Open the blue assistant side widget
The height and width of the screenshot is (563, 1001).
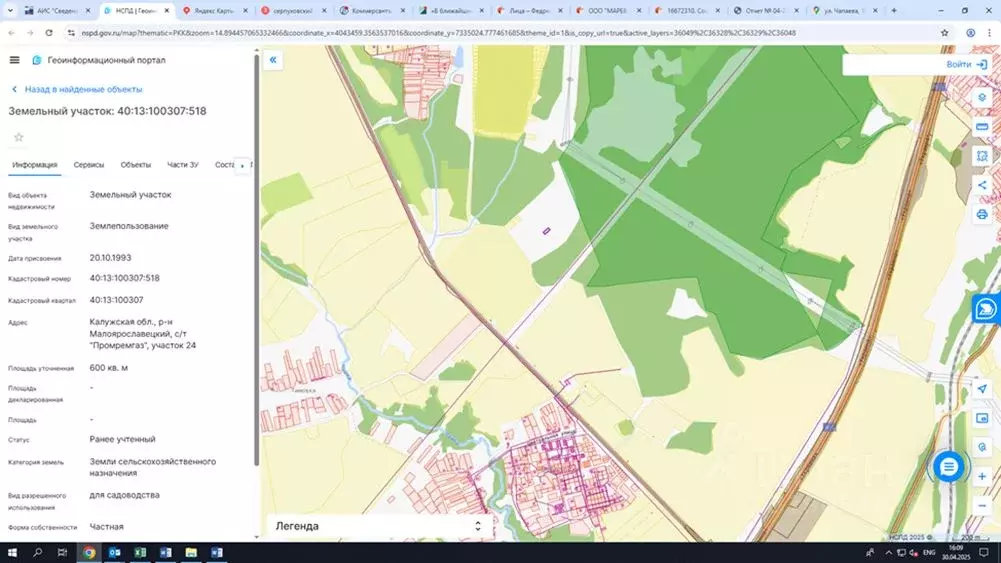pyautogui.click(x=986, y=309)
